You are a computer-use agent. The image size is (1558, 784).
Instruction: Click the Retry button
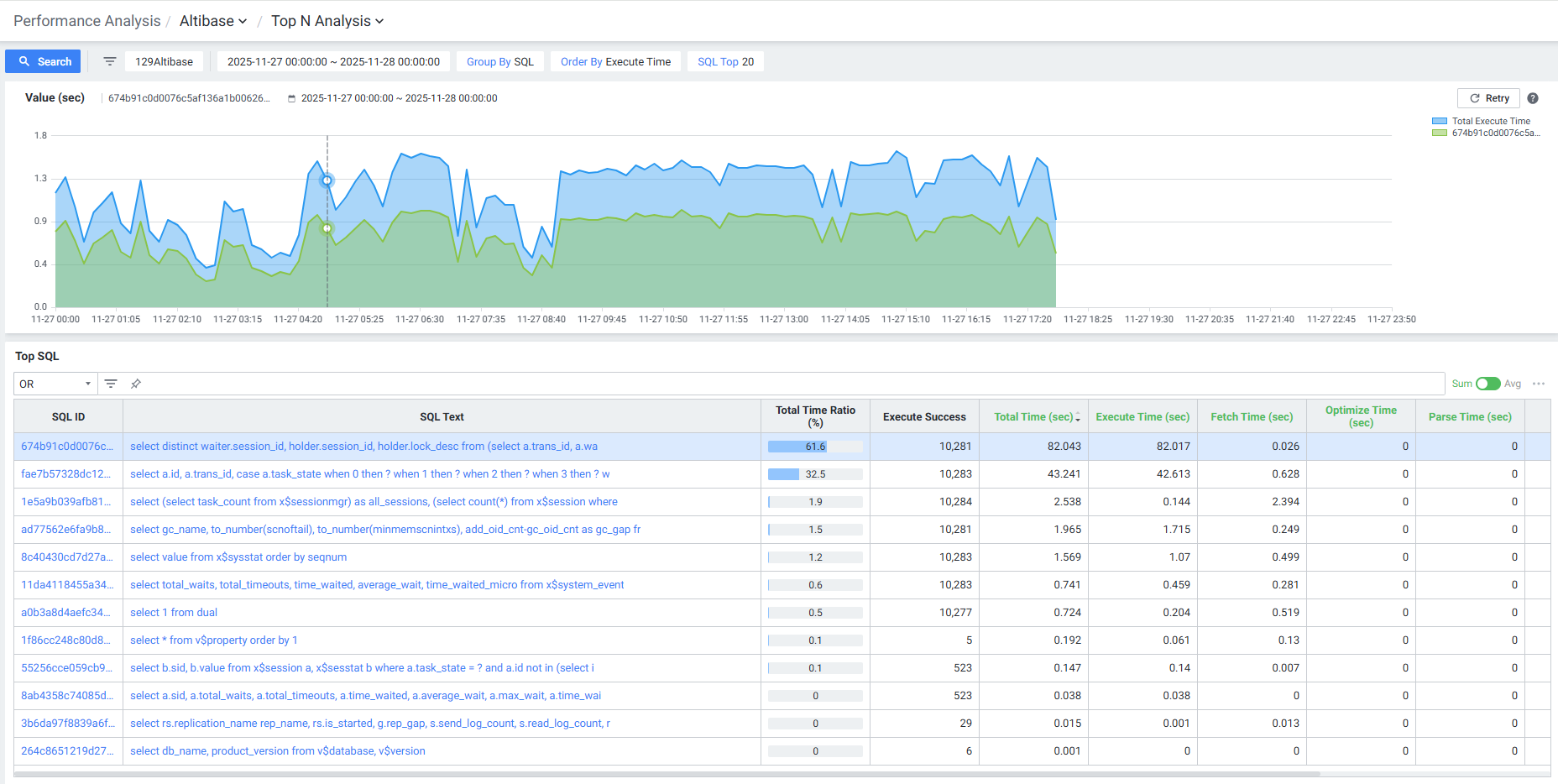coord(1488,98)
